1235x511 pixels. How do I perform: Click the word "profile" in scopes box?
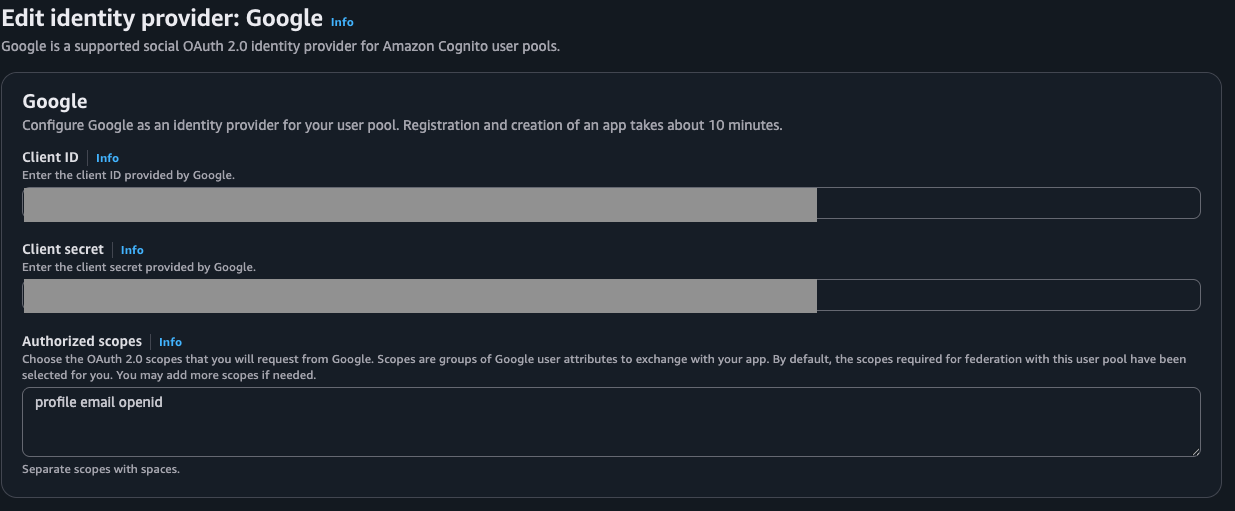pyautogui.click(x=56, y=403)
